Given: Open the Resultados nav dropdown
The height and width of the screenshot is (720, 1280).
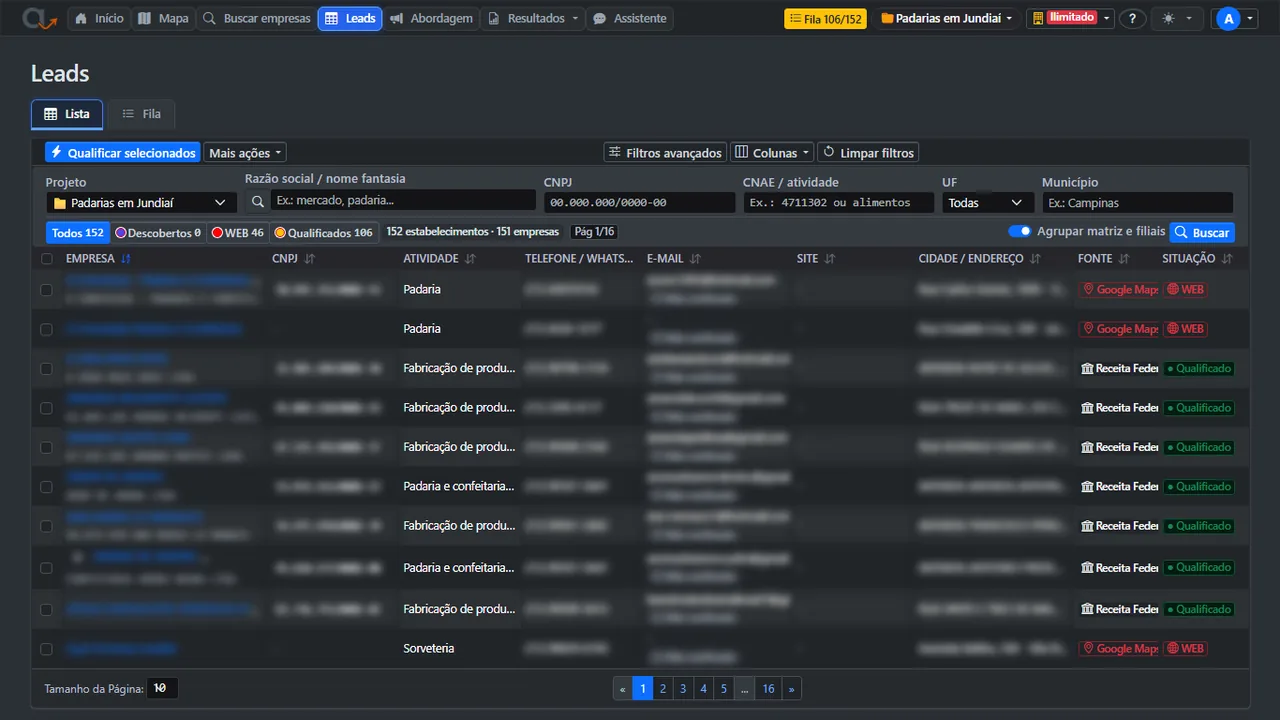Looking at the screenshot, I should [534, 19].
